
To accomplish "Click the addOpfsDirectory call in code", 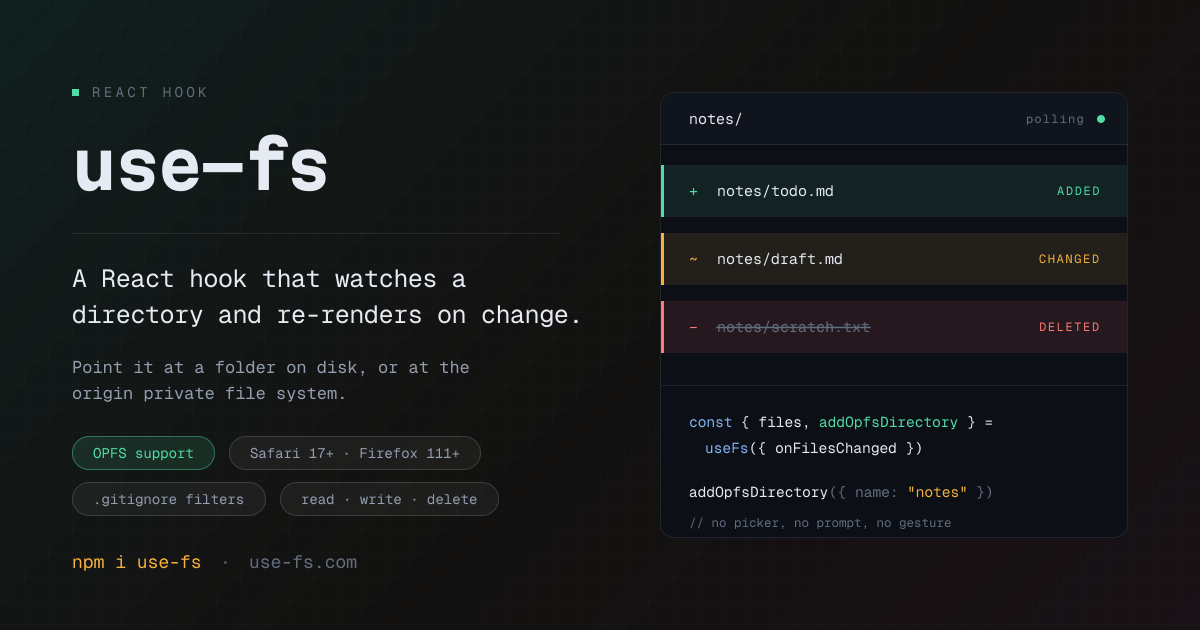I will click(x=758, y=492).
